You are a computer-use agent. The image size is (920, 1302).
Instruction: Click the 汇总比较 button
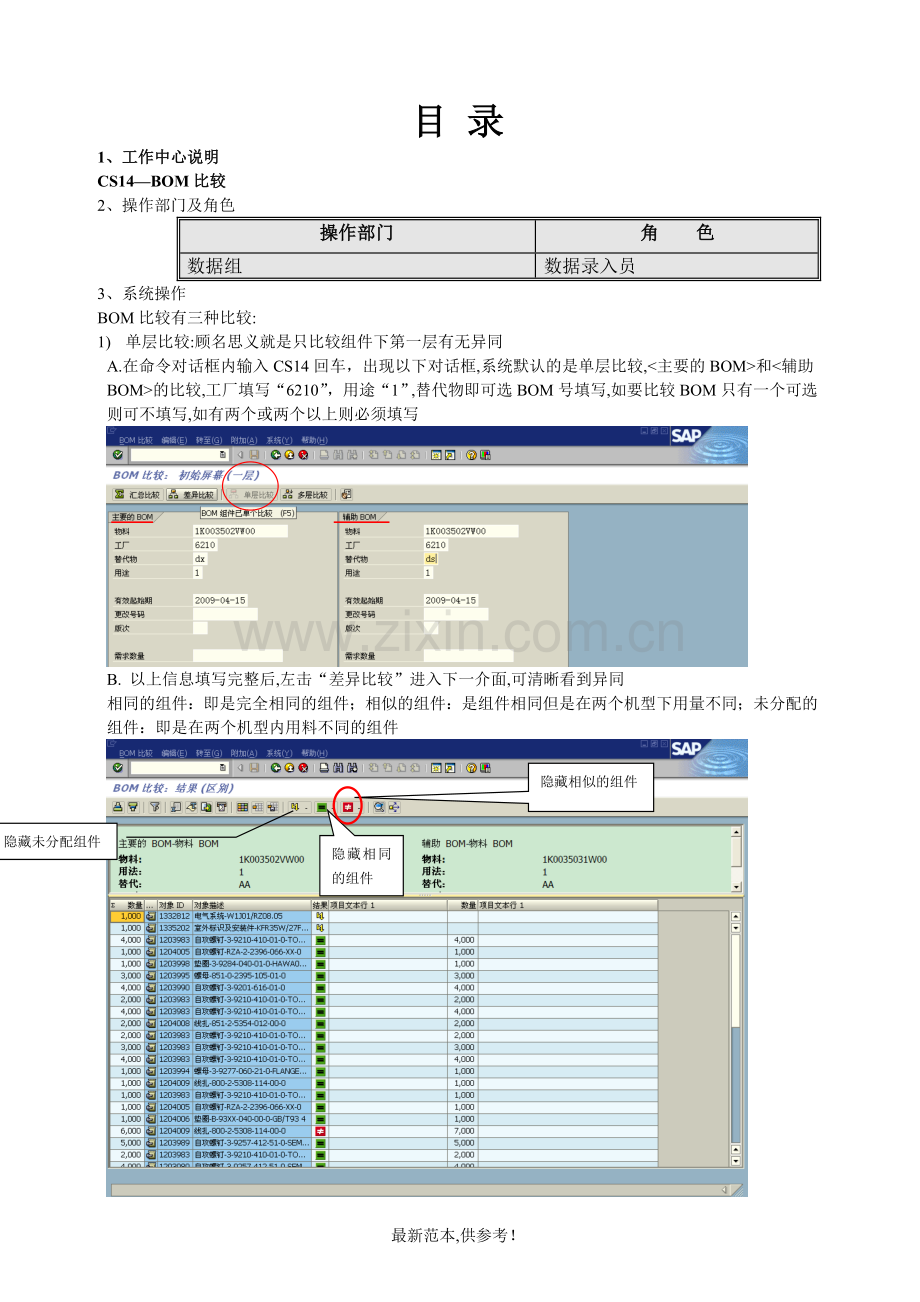(x=137, y=494)
